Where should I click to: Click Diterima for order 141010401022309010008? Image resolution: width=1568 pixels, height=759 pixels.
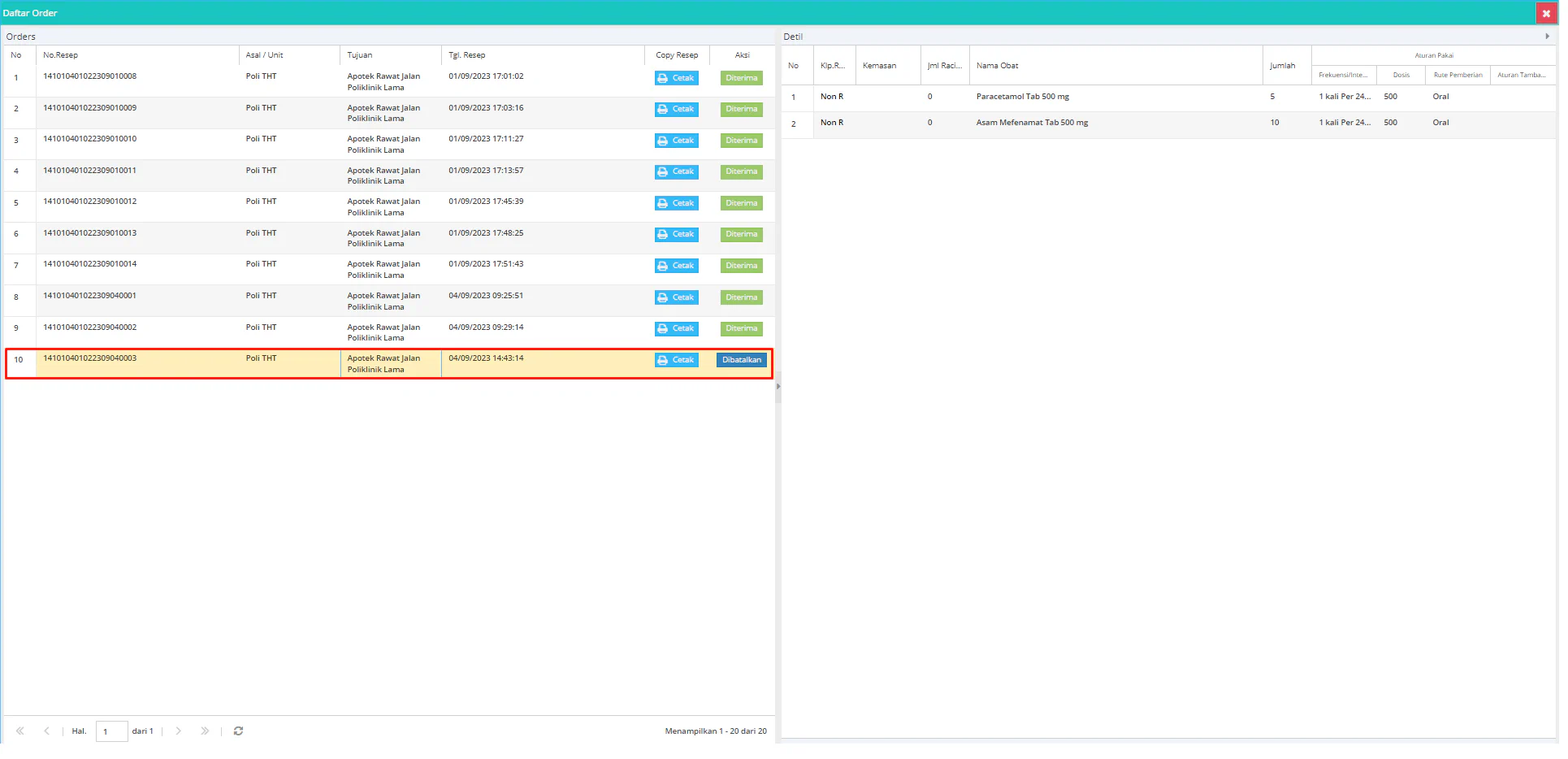741,78
